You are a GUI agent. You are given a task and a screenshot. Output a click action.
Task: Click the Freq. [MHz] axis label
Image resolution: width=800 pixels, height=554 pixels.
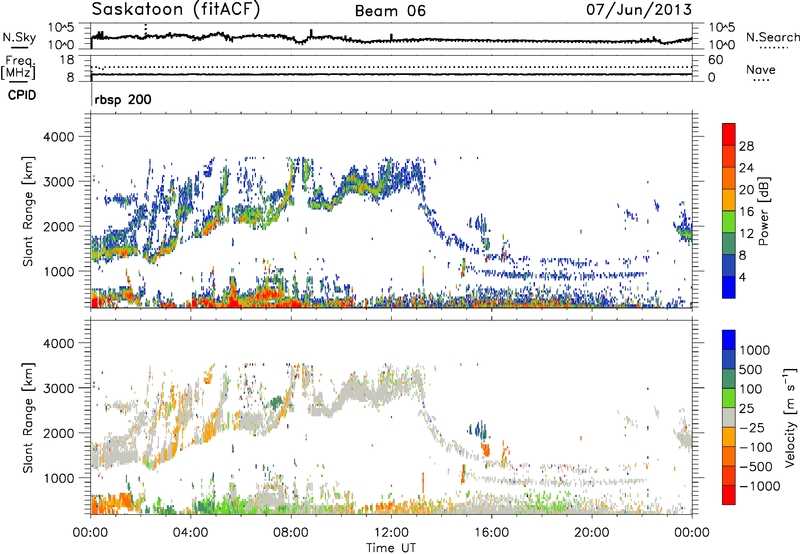[x=19, y=68]
